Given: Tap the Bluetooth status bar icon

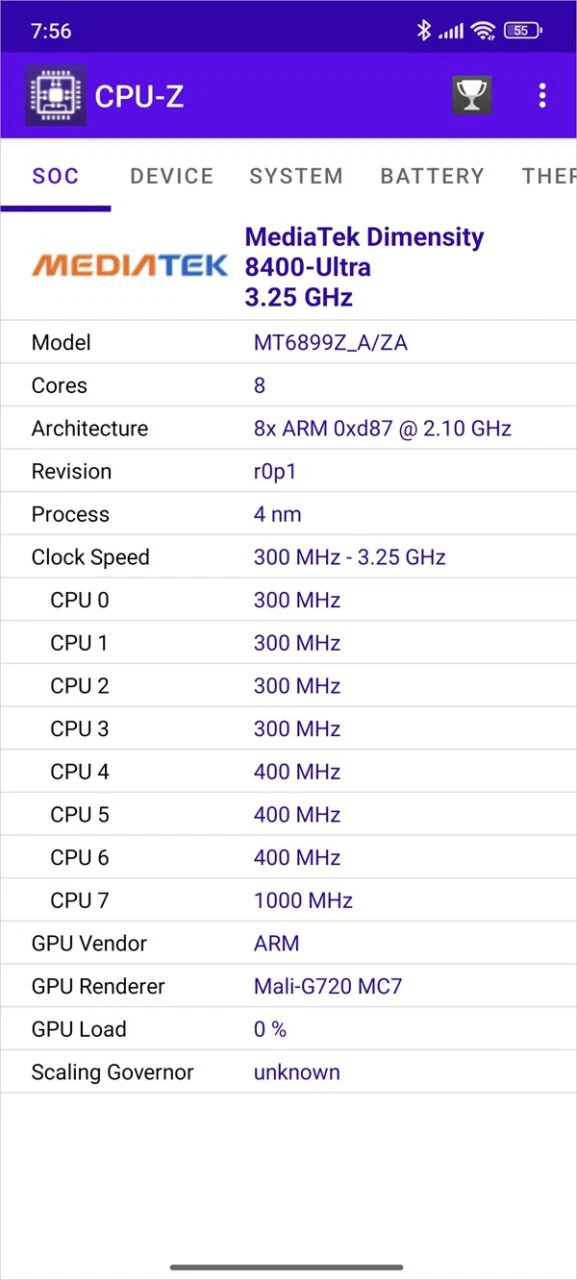Looking at the screenshot, I should point(424,31).
